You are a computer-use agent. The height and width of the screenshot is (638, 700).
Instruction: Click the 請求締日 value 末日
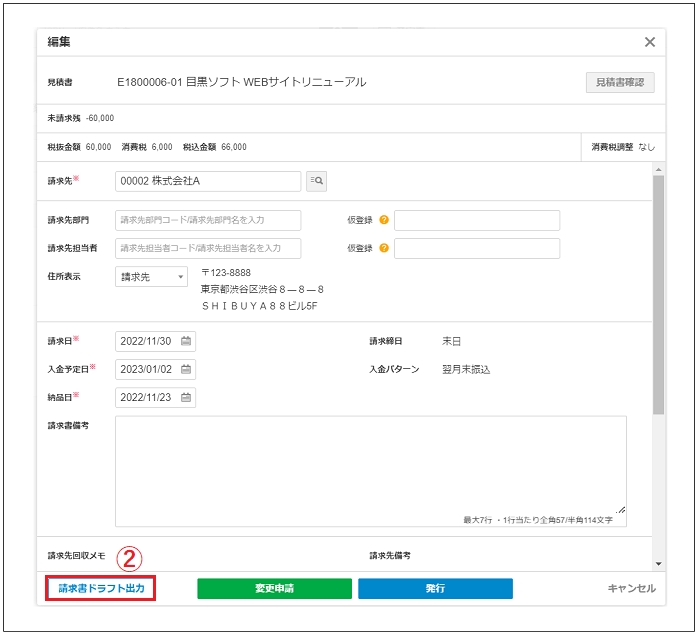(x=451, y=342)
